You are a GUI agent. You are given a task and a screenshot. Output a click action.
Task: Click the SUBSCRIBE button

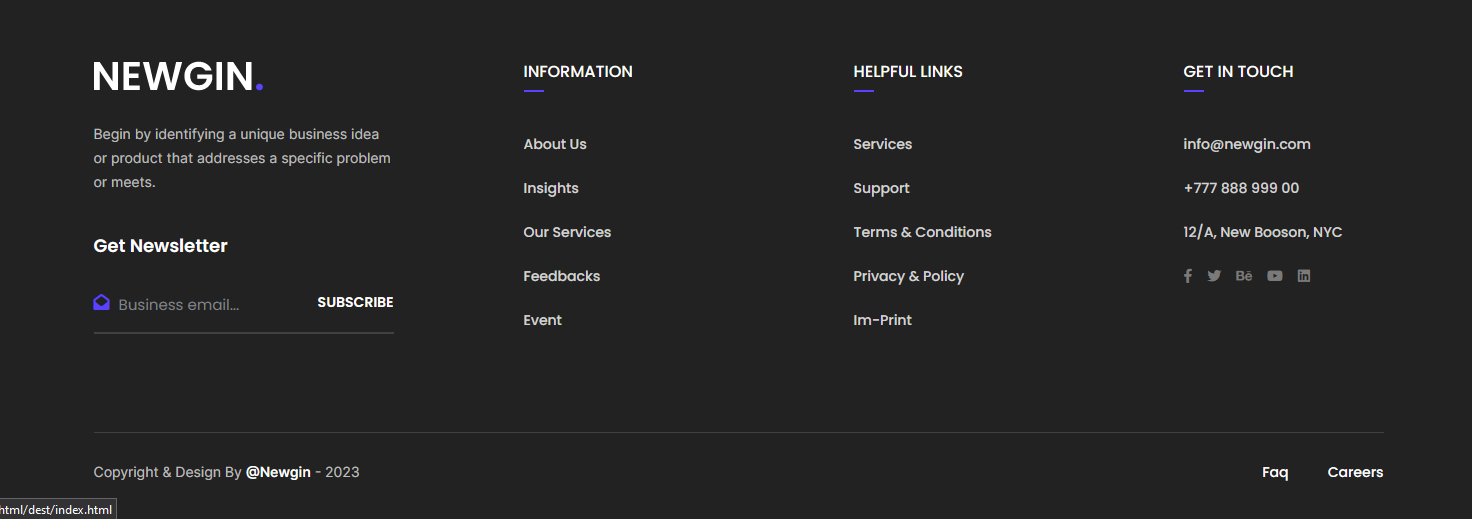(x=355, y=302)
